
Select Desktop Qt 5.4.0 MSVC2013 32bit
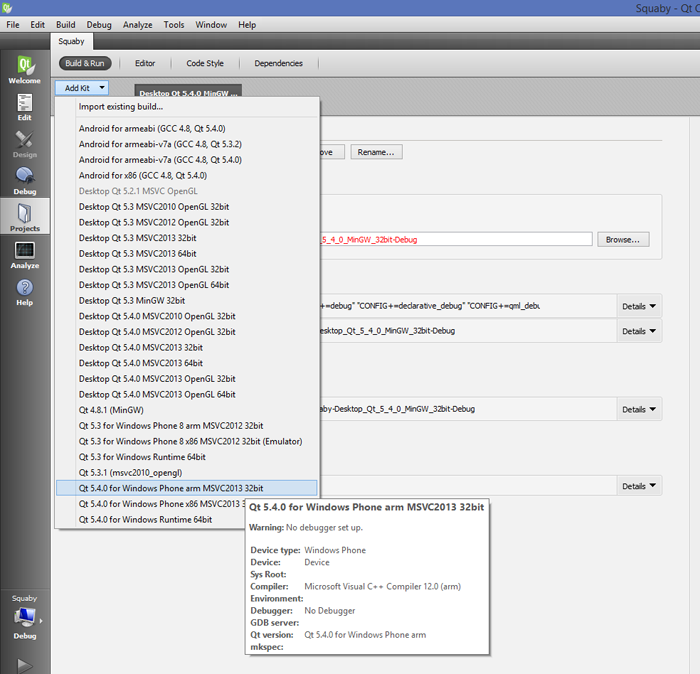(188, 347)
